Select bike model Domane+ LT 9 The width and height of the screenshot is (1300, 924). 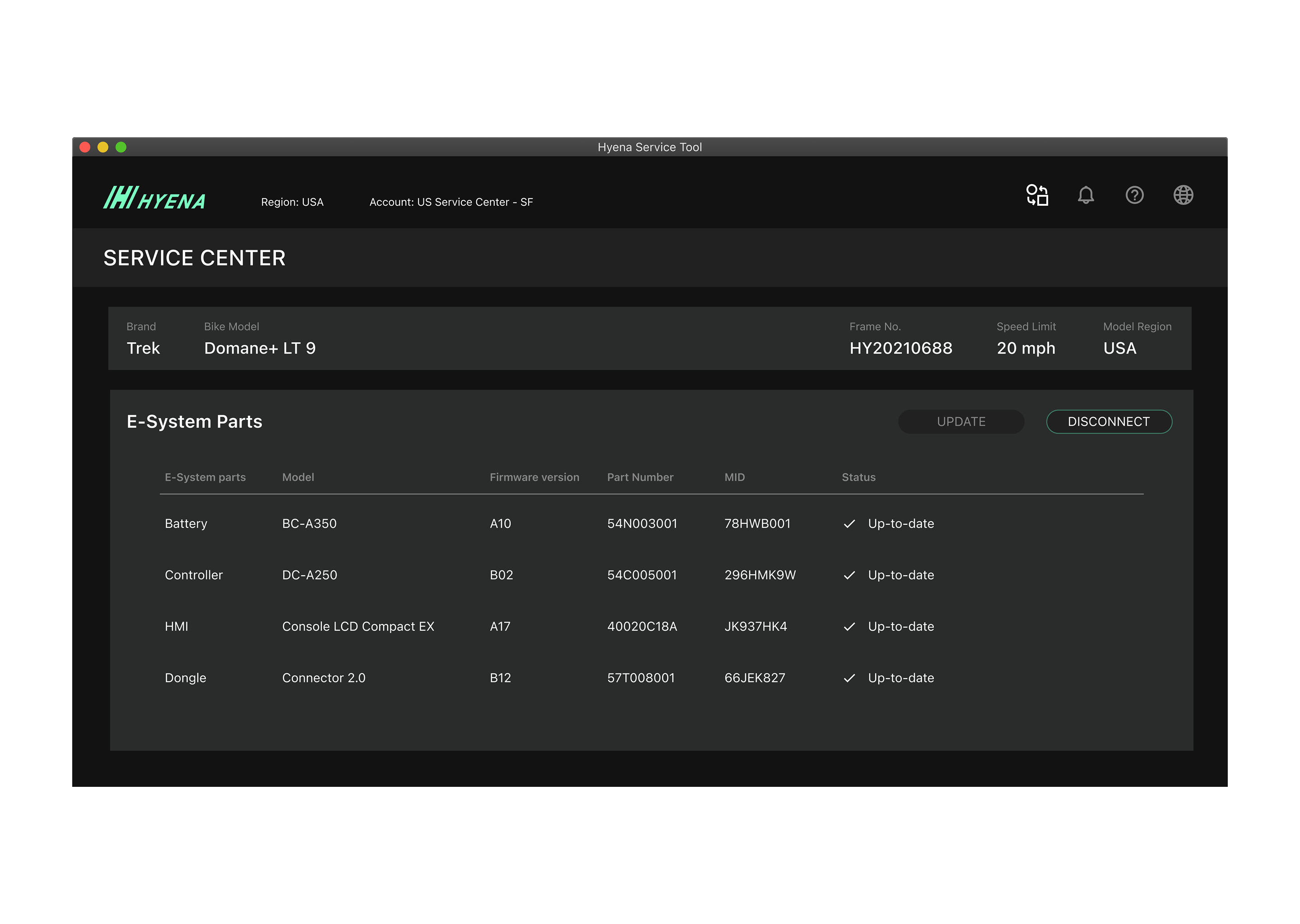[x=260, y=348]
